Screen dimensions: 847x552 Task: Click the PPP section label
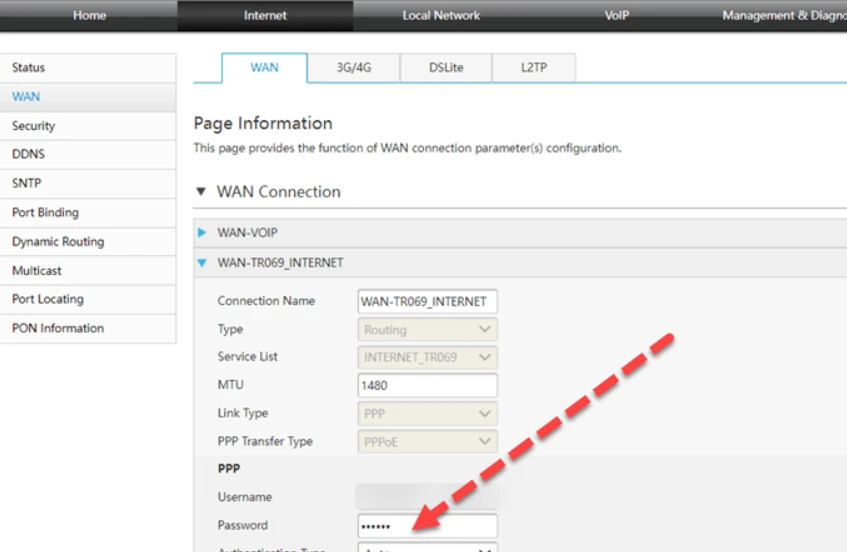[x=229, y=469]
